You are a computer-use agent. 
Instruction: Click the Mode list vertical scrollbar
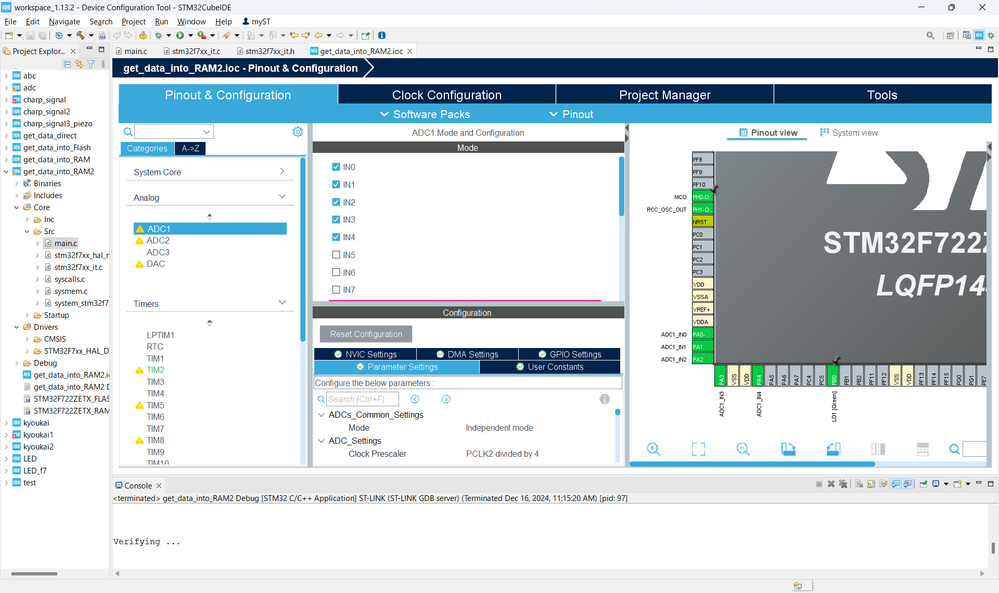[622, 186]
